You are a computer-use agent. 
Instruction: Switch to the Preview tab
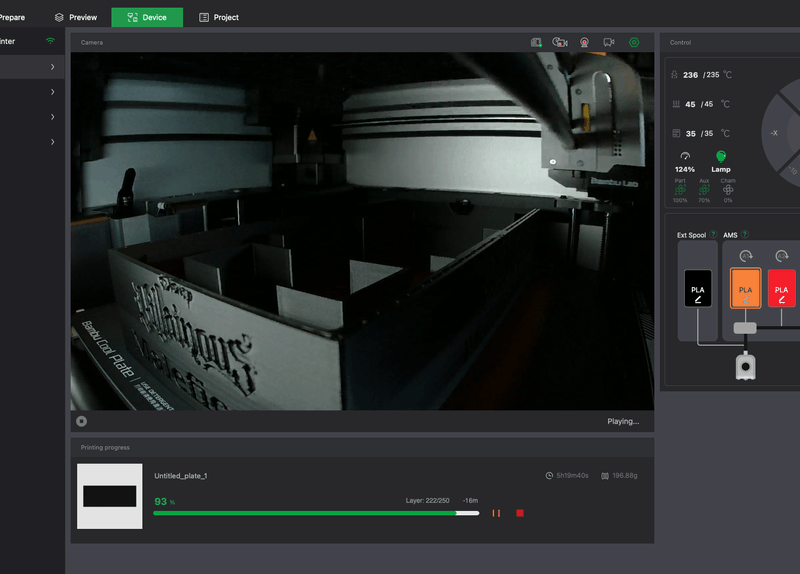point(76,17)
